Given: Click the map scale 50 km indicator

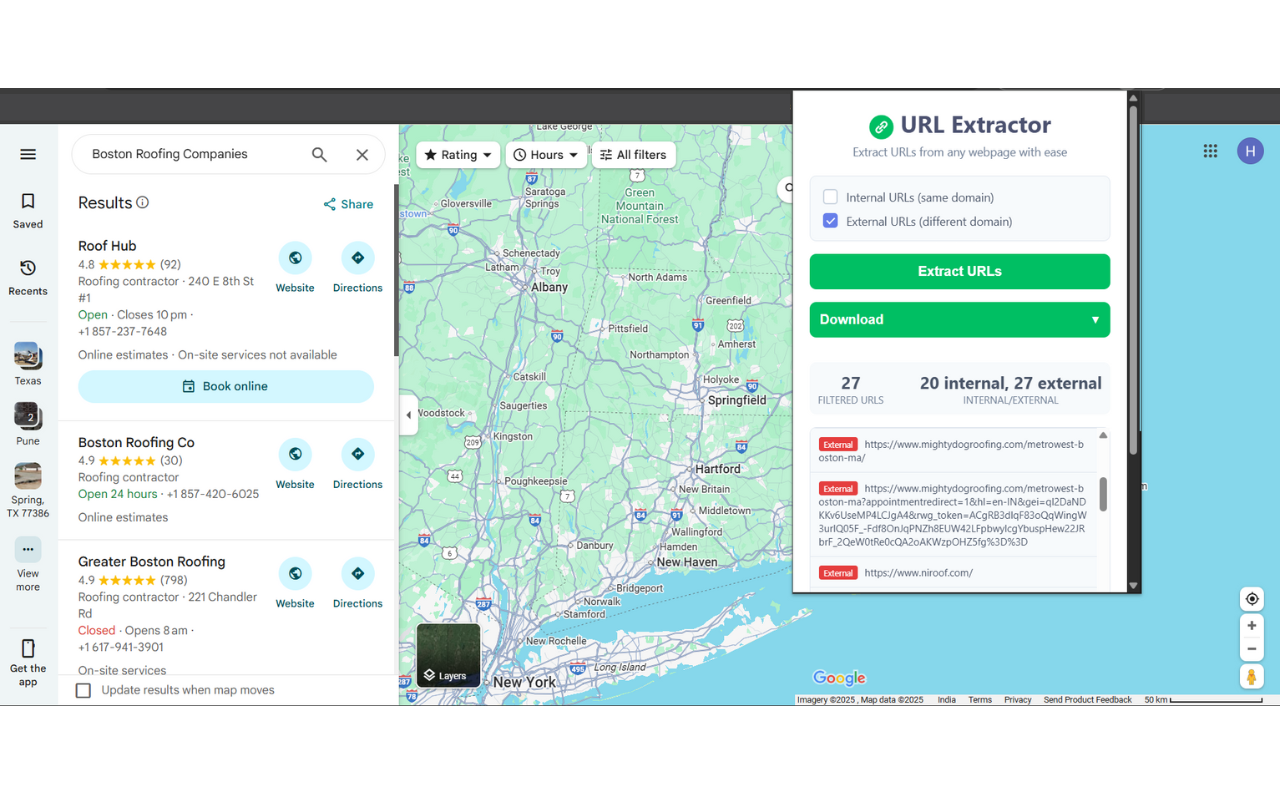Looking at the screenshot, I should [x=1204, y=700].
